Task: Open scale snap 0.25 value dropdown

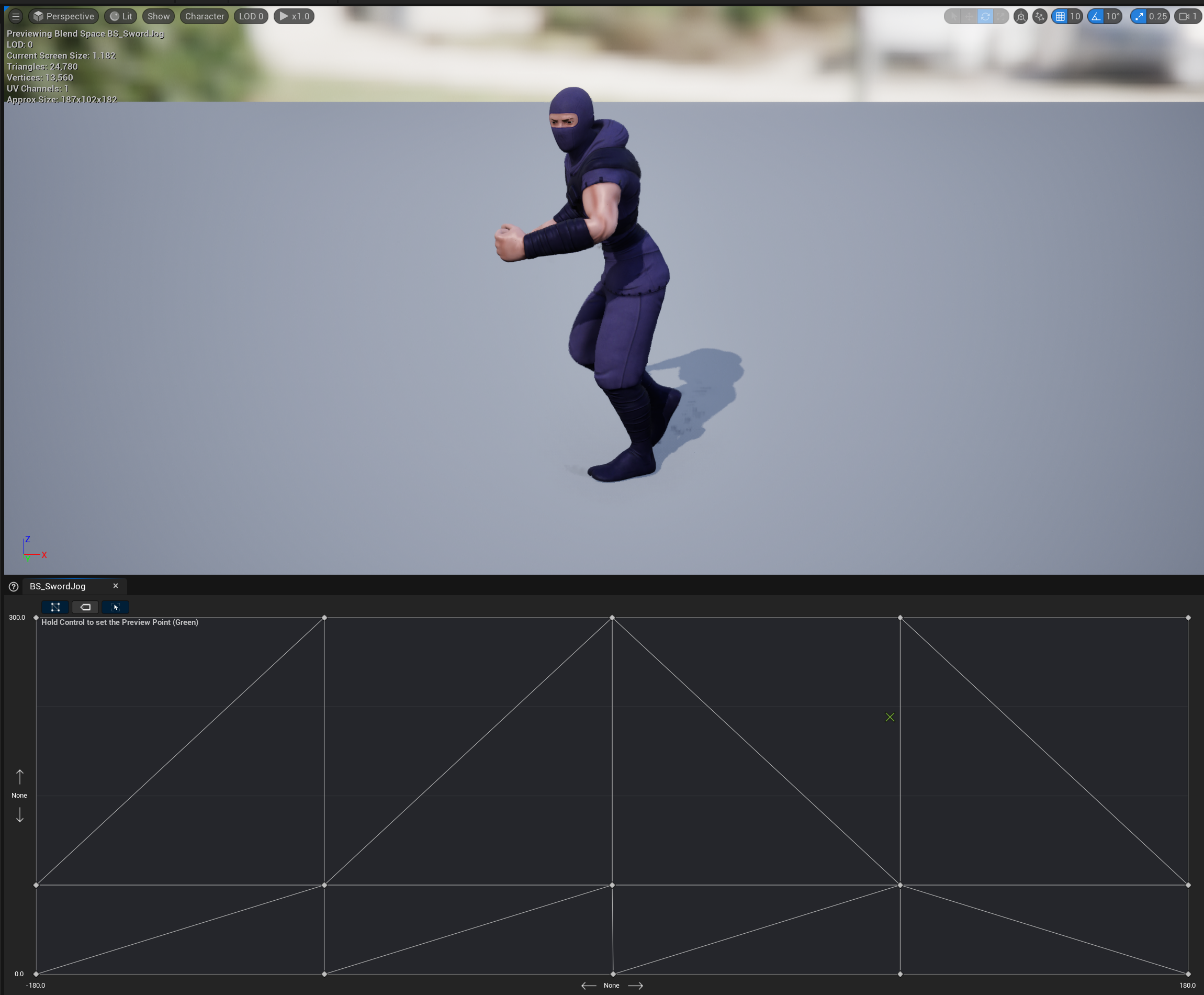Action: click(x=1157, y=16)
